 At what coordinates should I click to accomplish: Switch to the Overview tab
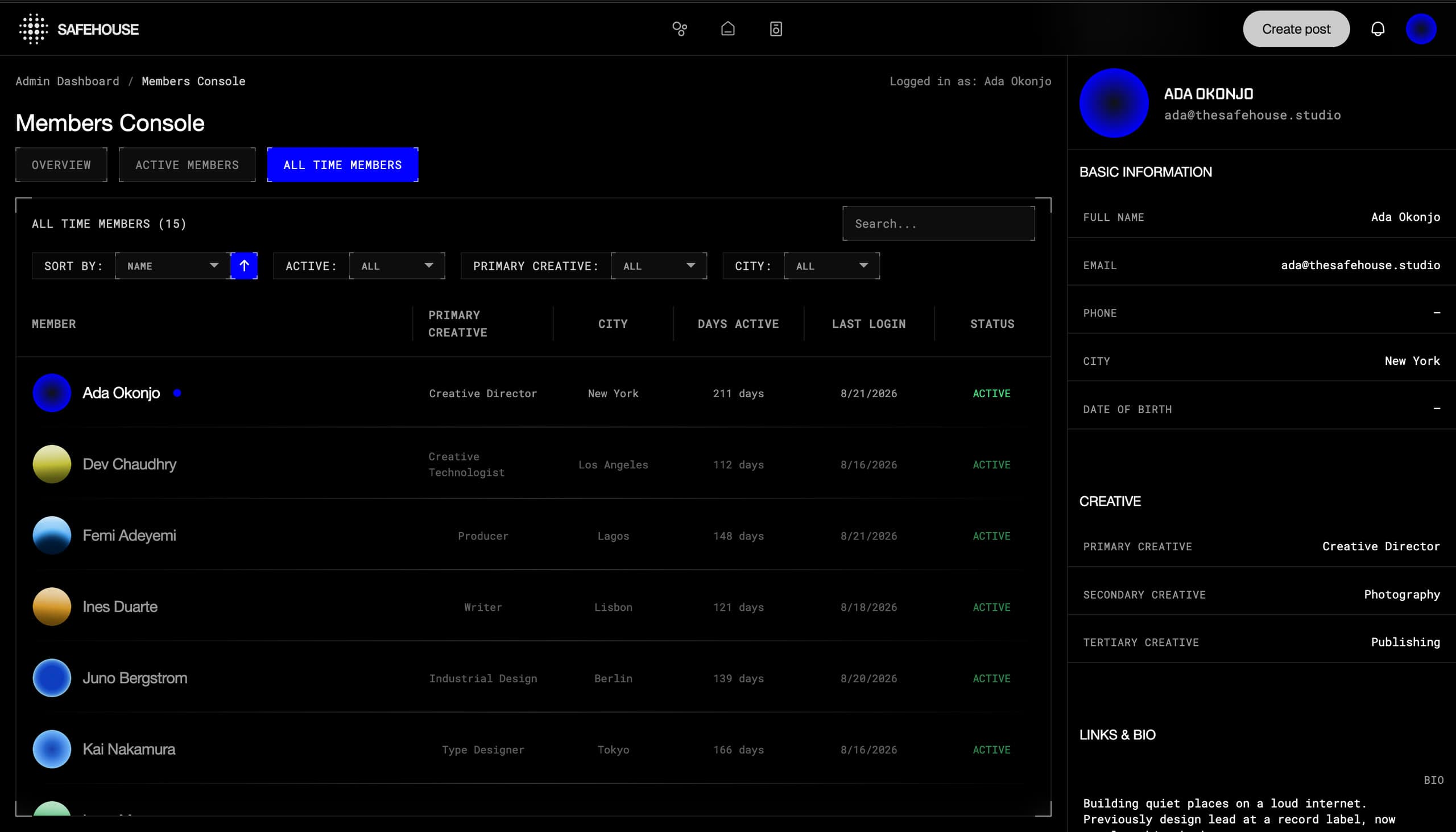tap(61, 164)
